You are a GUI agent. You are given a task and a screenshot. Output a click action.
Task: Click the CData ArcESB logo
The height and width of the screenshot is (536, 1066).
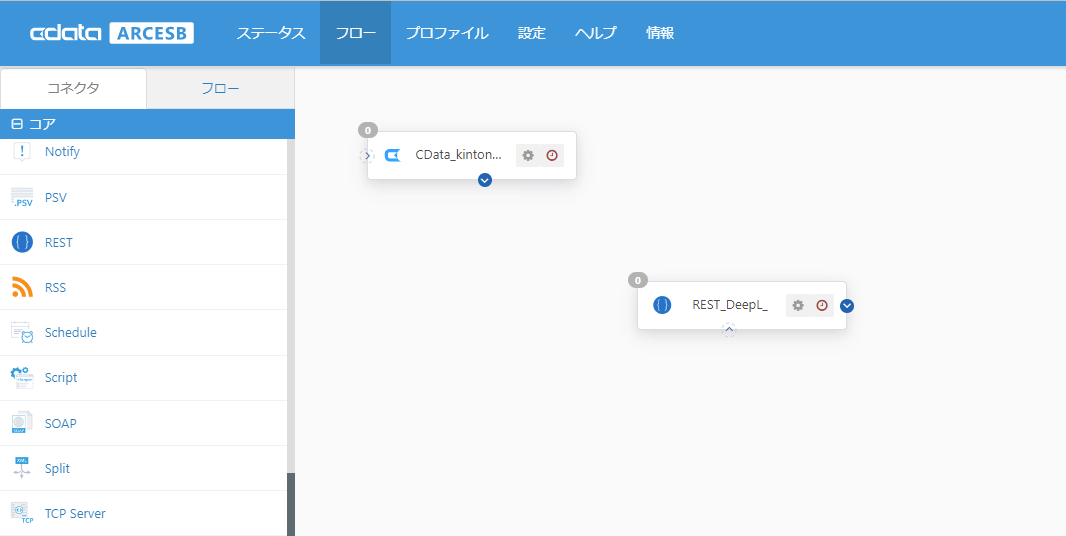[x=112, y=33]
